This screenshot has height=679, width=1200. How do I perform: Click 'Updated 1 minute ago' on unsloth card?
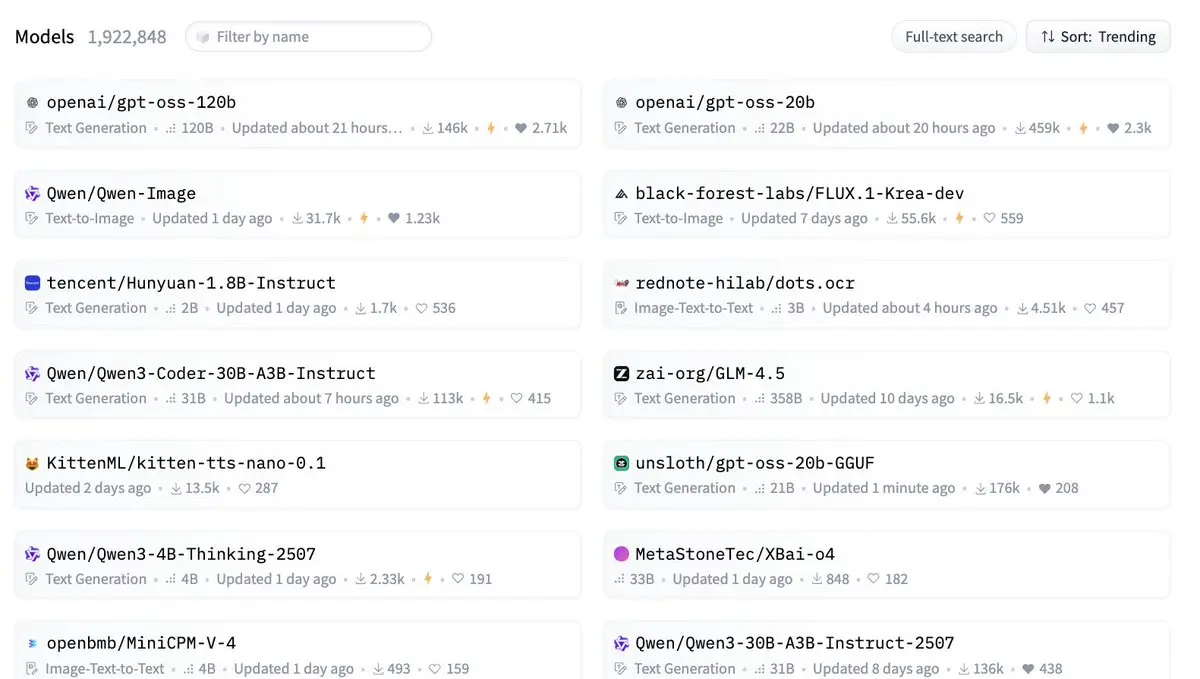(x=884, y=488)
